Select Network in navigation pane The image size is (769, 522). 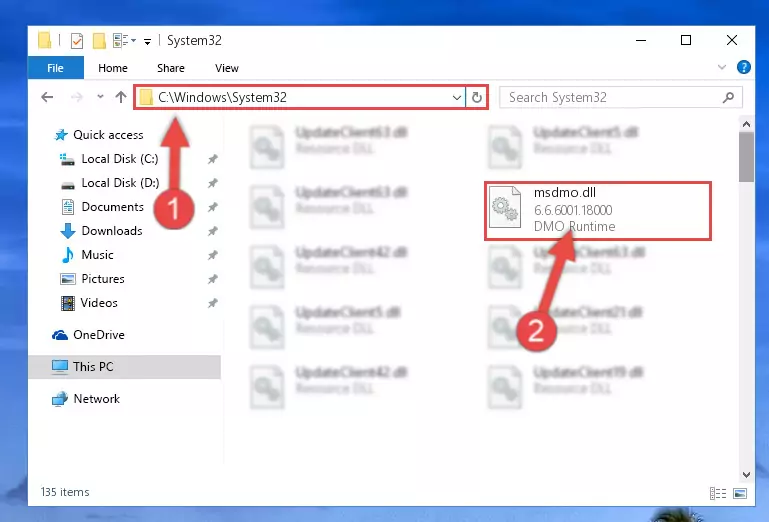tap(86, 399)
